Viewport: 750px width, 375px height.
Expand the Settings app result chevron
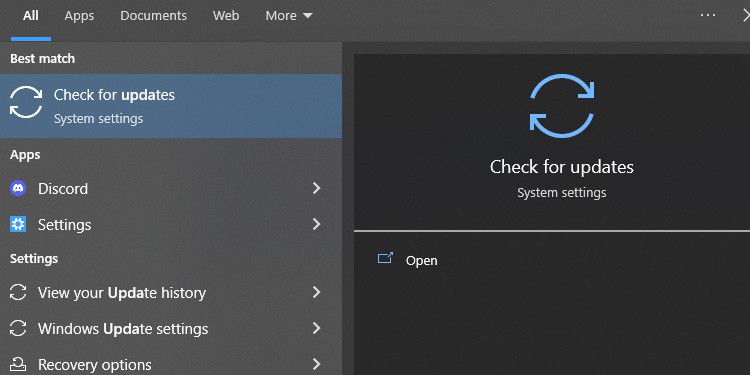coord(316,224)
